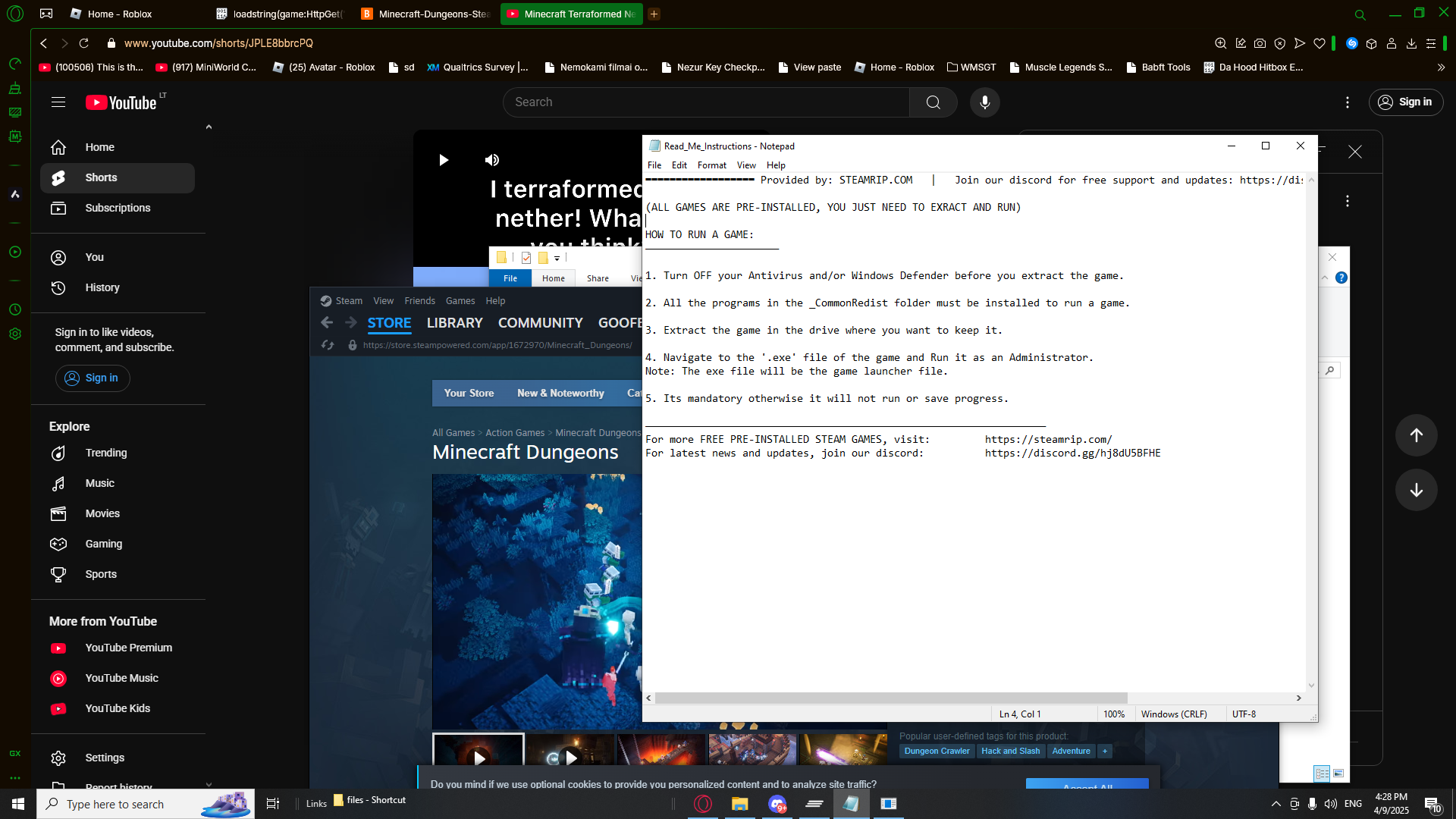Open File Explorer from the taskbar

click(x=739, y=804)
